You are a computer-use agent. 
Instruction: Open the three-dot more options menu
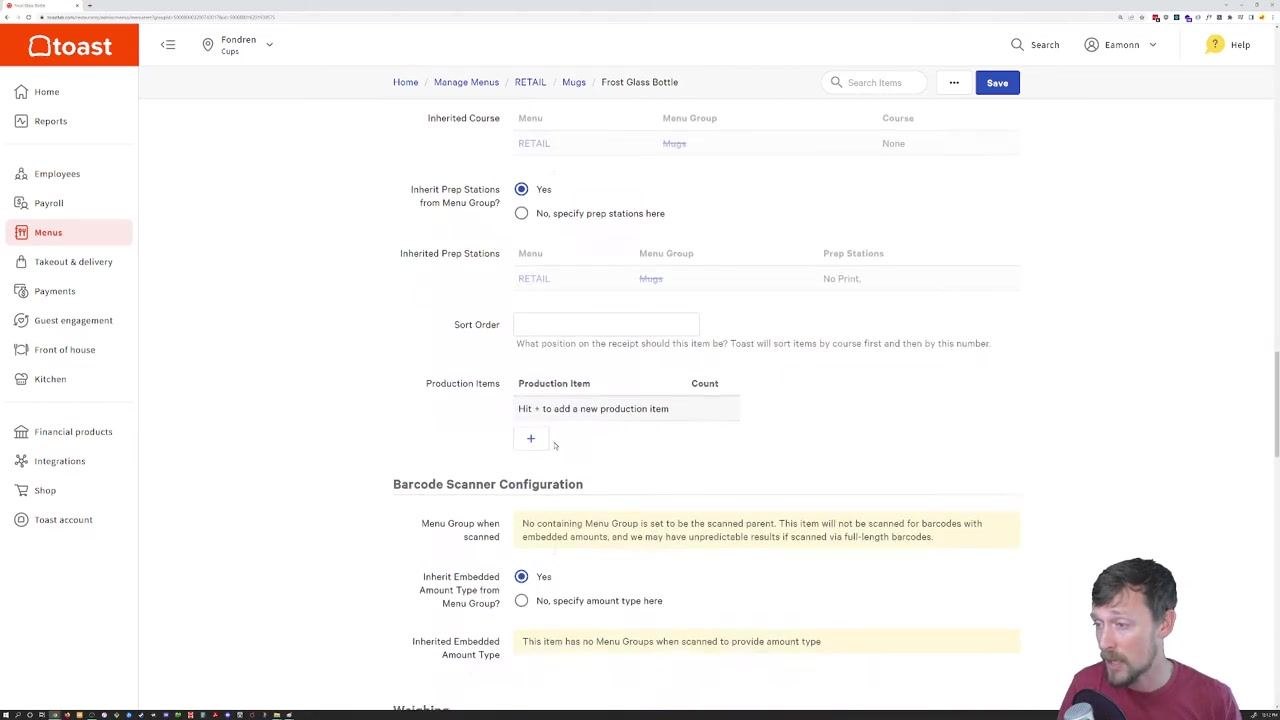954,83
